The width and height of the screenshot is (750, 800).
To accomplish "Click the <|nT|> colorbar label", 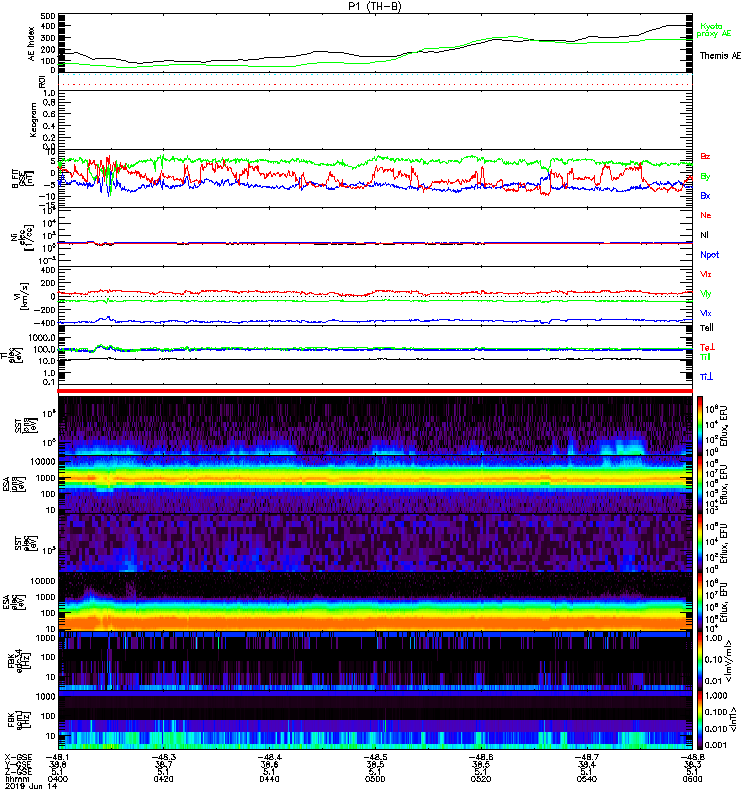I will (x=733, y=719).
